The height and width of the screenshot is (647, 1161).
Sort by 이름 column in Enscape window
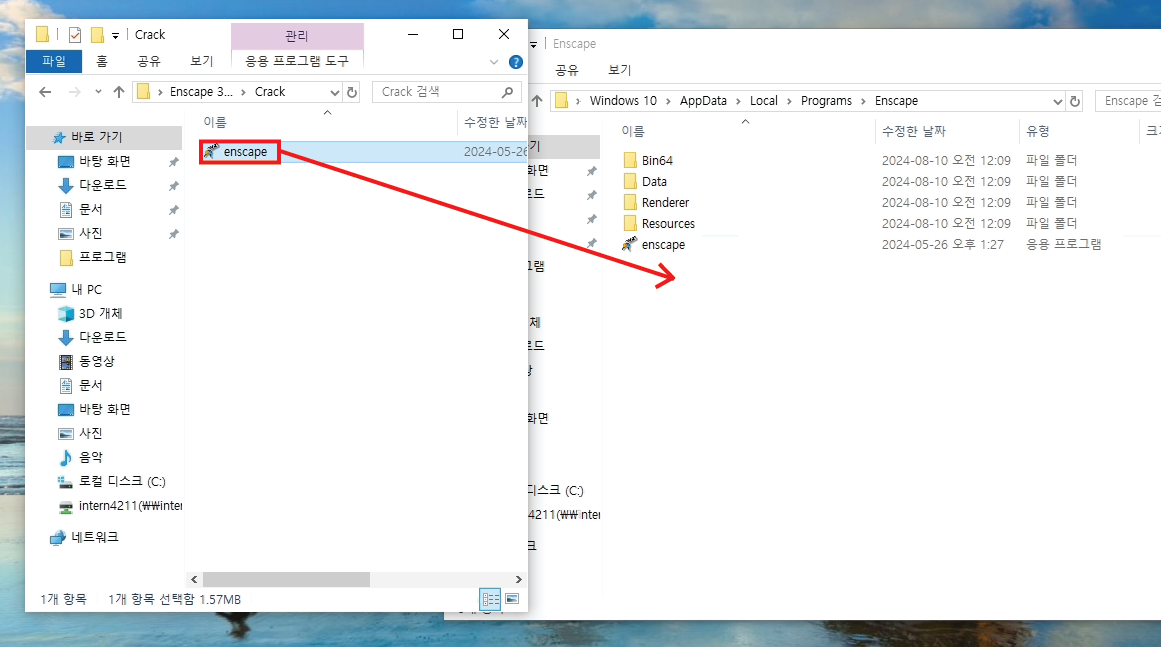click(633, 131)
